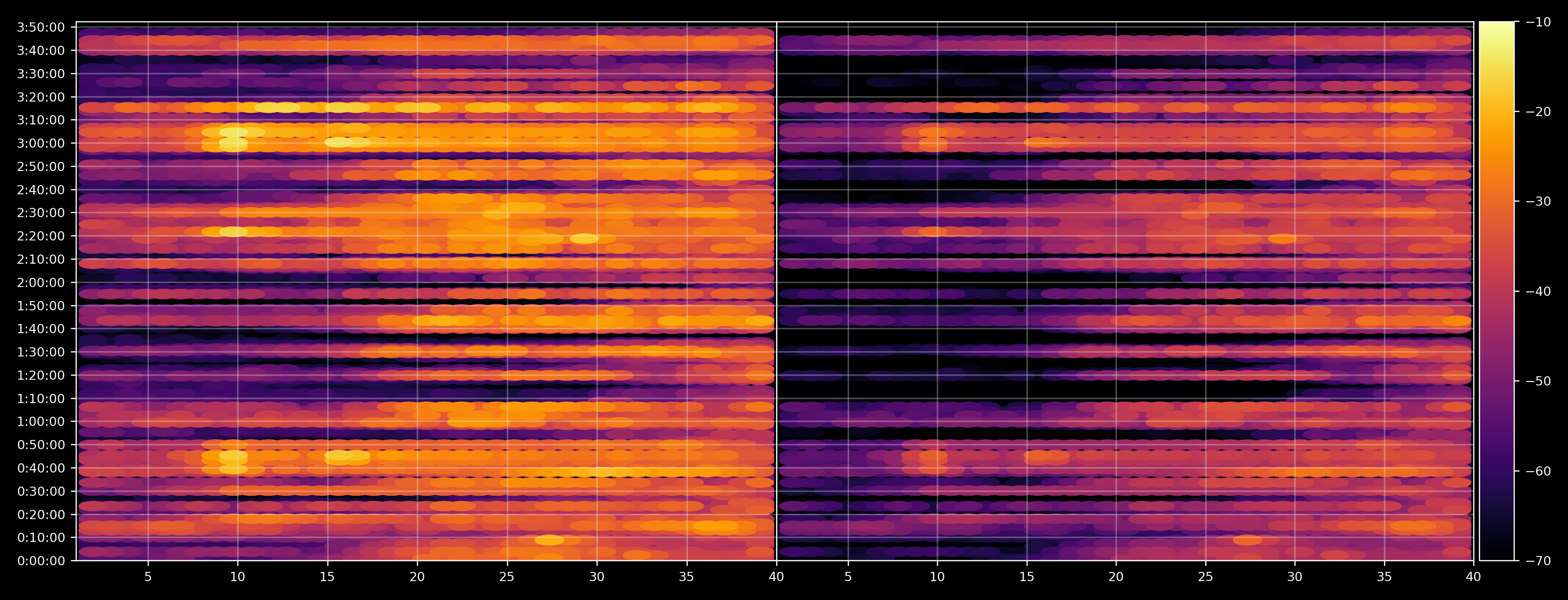1568x600 pixels.
Task: Select x-axis label 30 under the right heatmap
Action: [x=1295, y=576]
